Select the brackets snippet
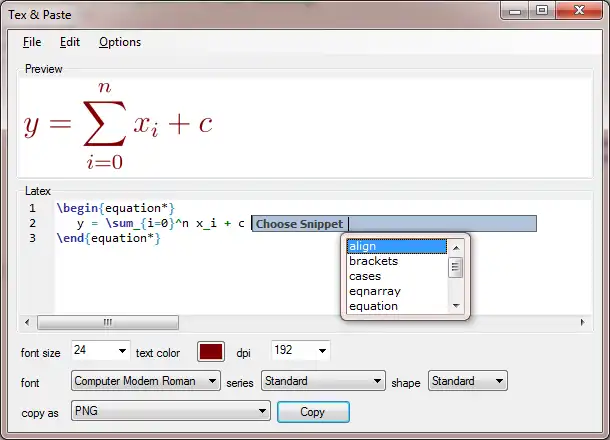This screenshot has height=440, width=610. click(396, 261)
